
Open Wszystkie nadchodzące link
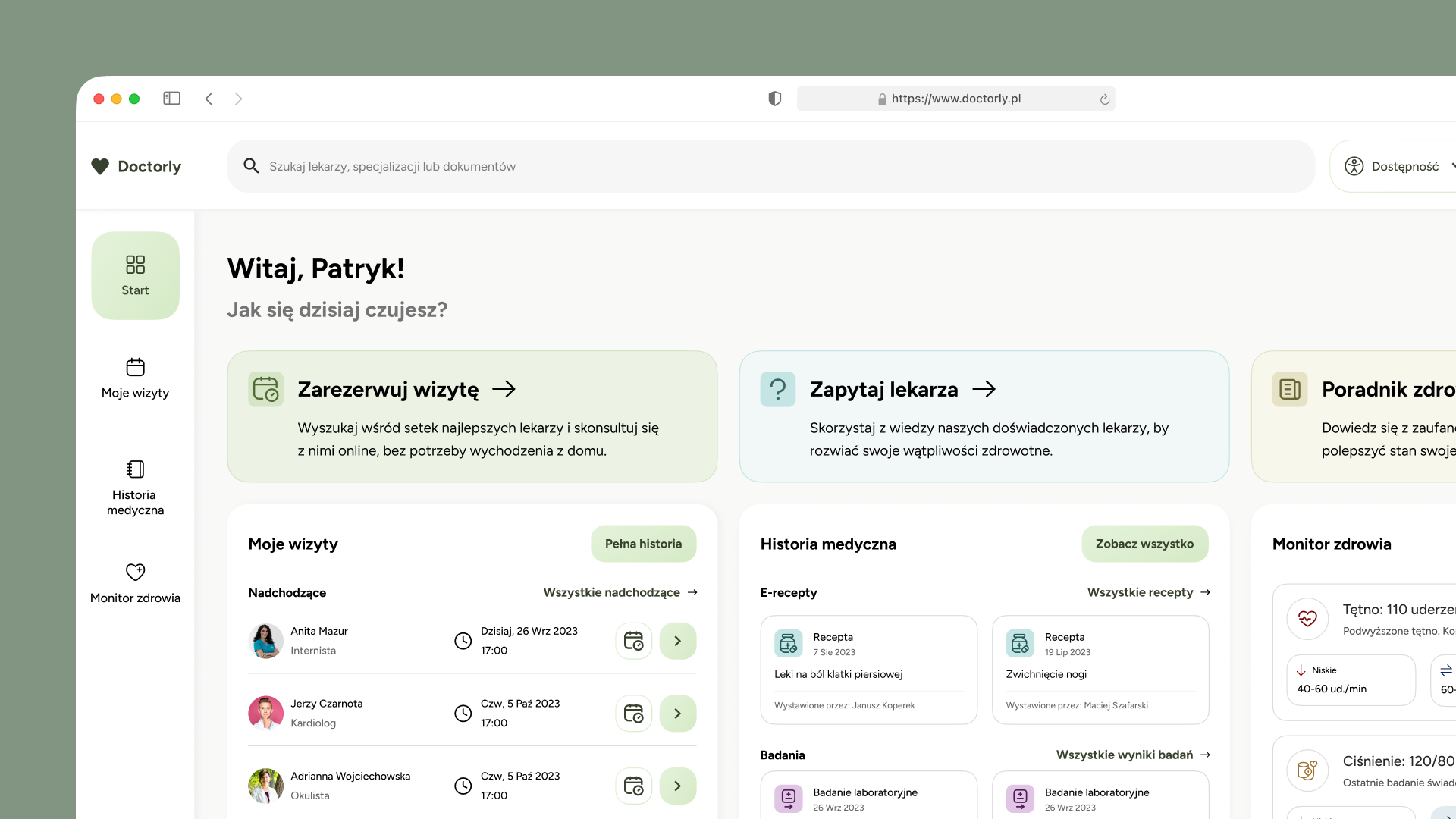[620, 592]
